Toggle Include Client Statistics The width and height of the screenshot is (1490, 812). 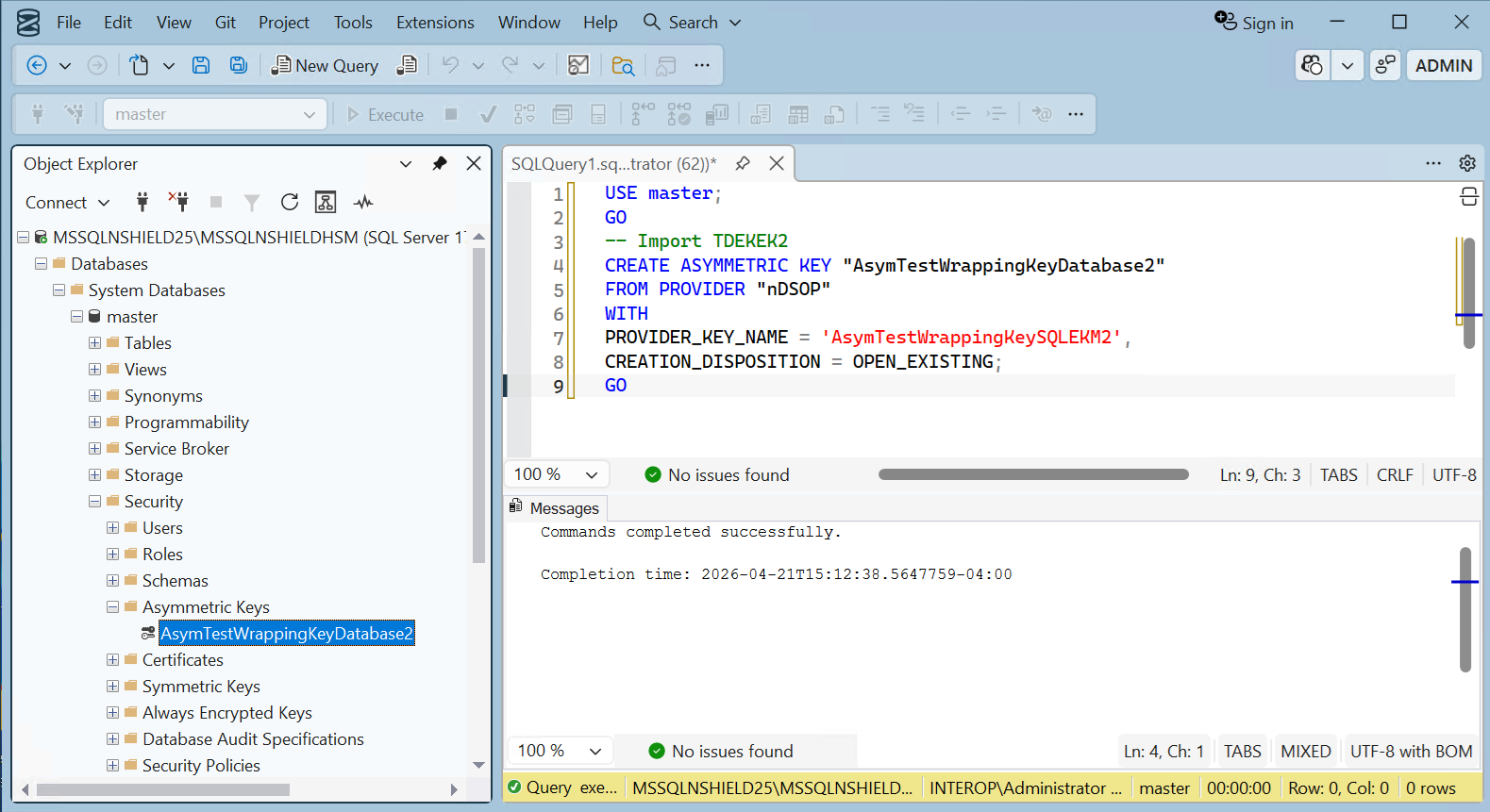[717, 114]
